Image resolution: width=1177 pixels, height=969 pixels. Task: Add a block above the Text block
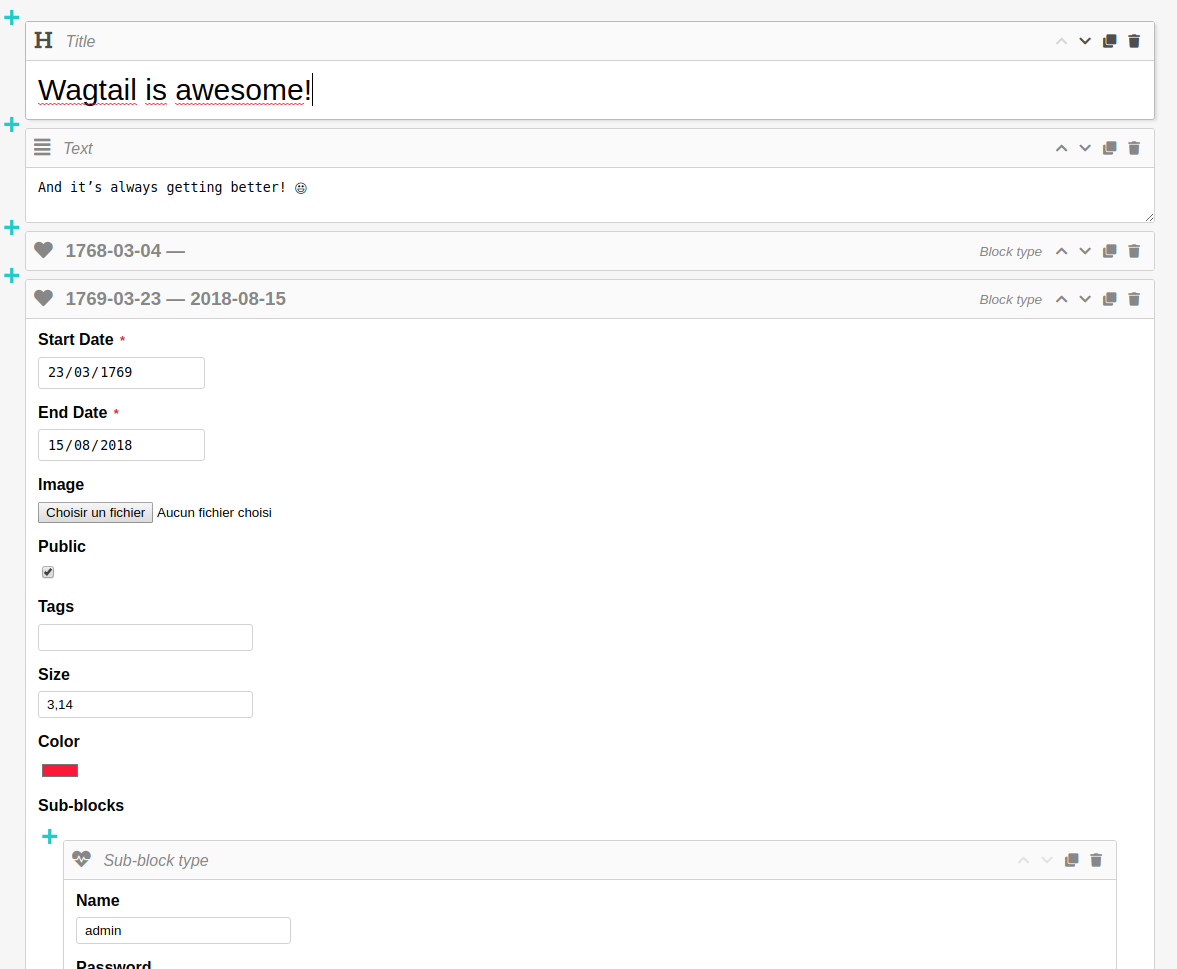(11, 125)
